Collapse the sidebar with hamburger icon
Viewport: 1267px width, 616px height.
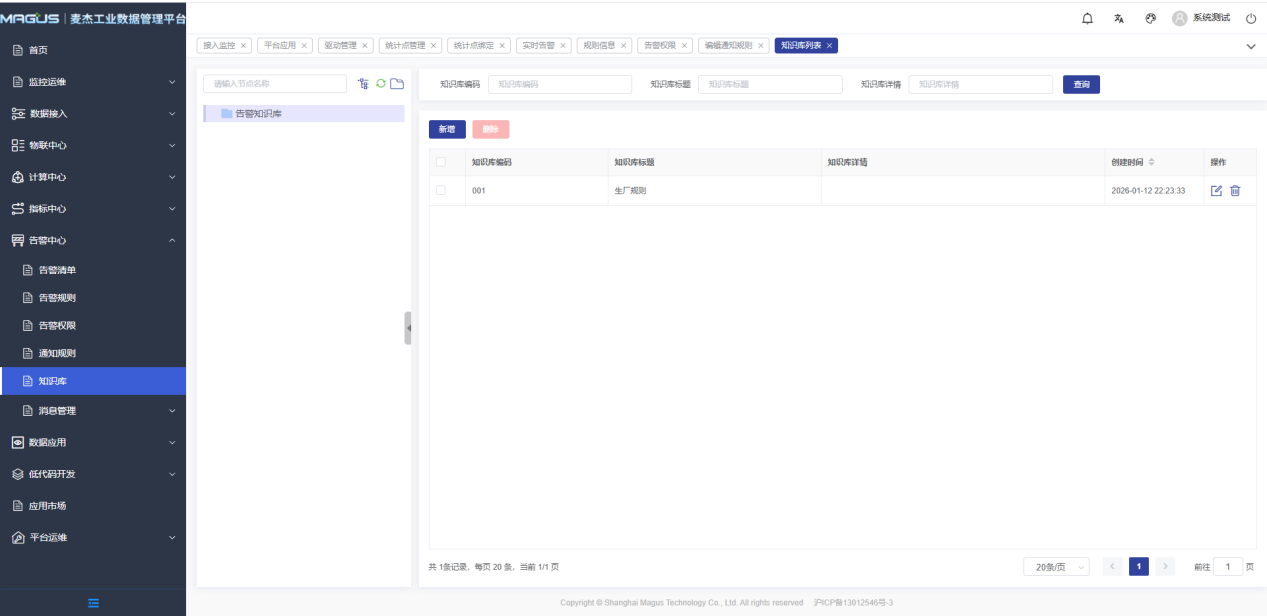pyautogui.click(x=93, y=602)
